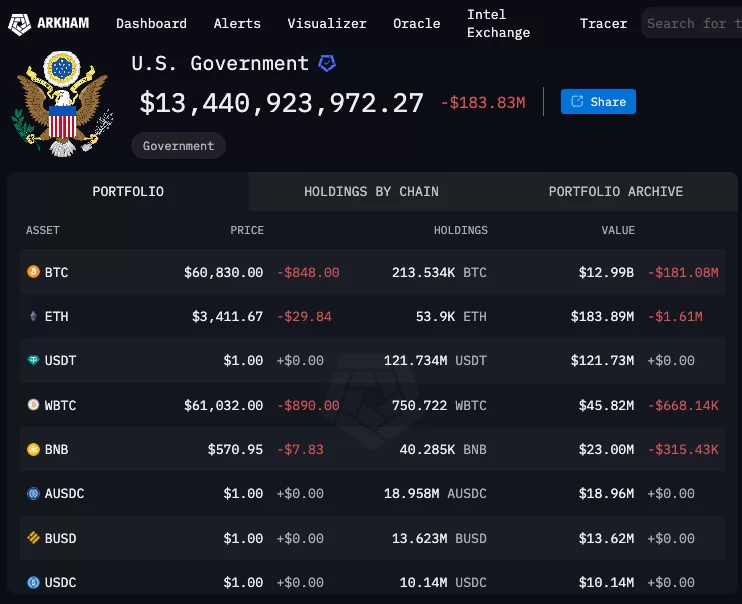The width and height of the screenshot is (742, 604).
Task: Open the Portfolio Archive tab
Action: point(615,191)
